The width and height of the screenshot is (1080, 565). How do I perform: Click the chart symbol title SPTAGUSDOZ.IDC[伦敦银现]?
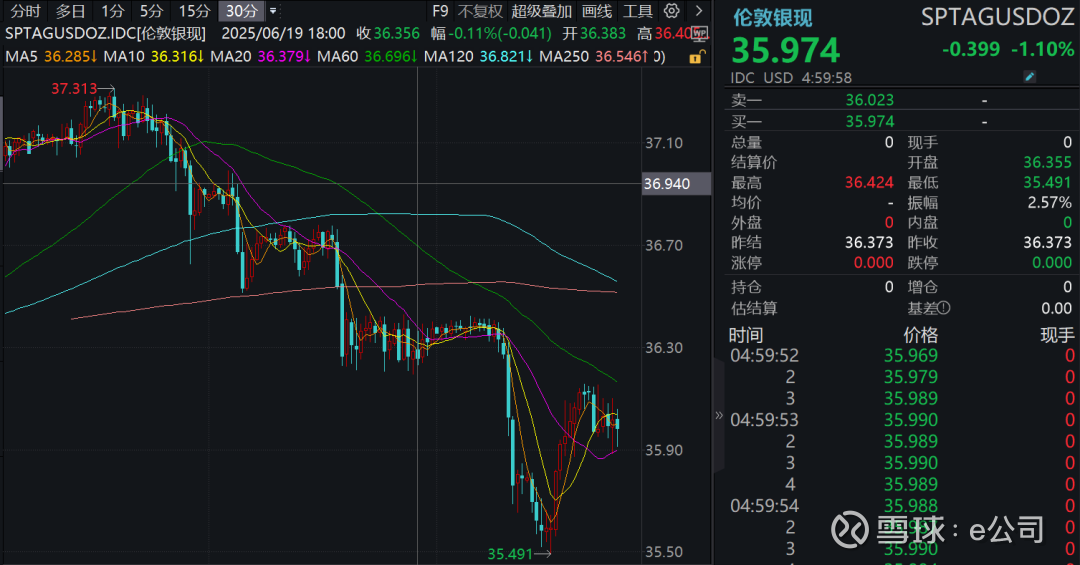pyautogui.click(x=105, y=34)
